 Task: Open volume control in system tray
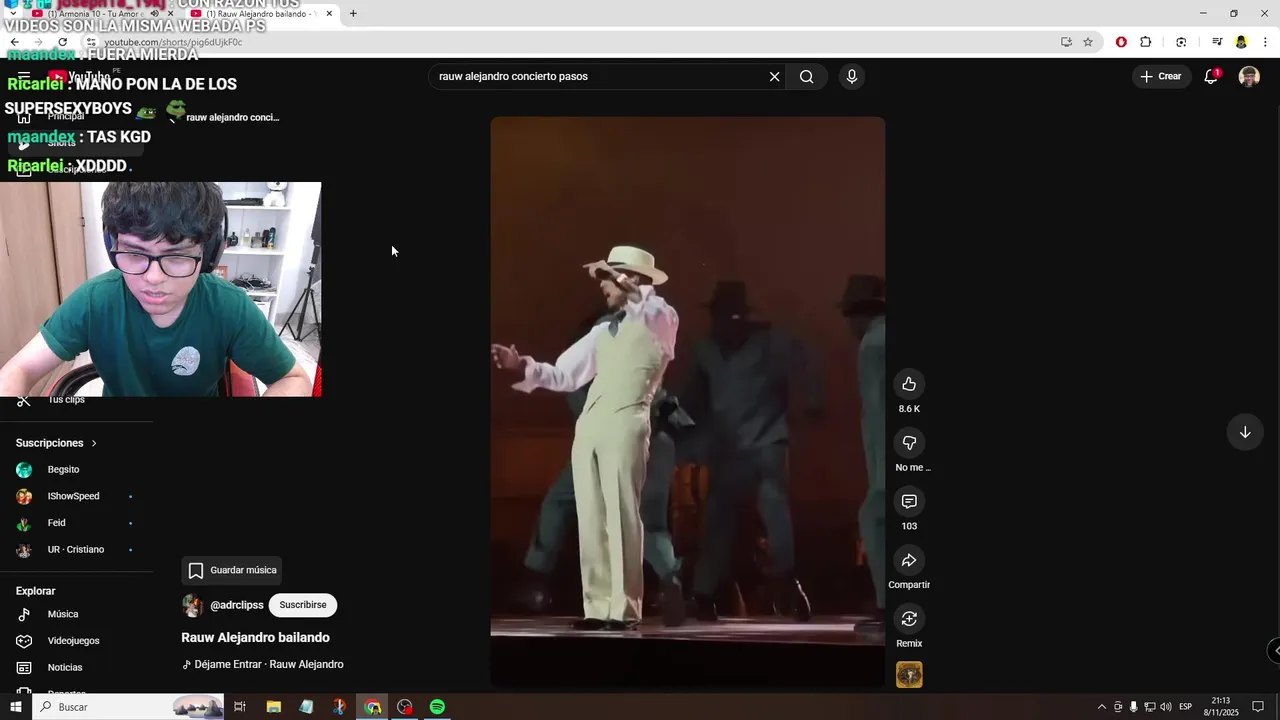click(x=1166, y=707)
